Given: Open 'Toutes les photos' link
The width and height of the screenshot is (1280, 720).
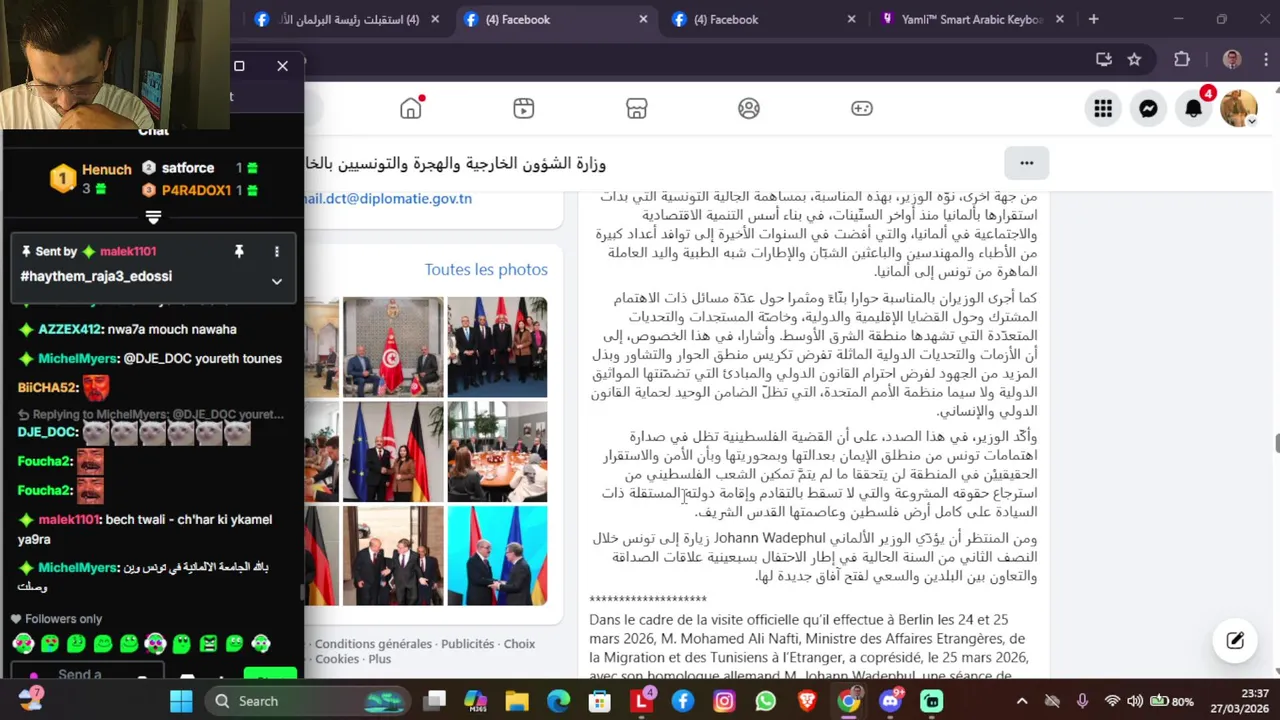Looking at the screenshot, I should click(x=486, y=269).
